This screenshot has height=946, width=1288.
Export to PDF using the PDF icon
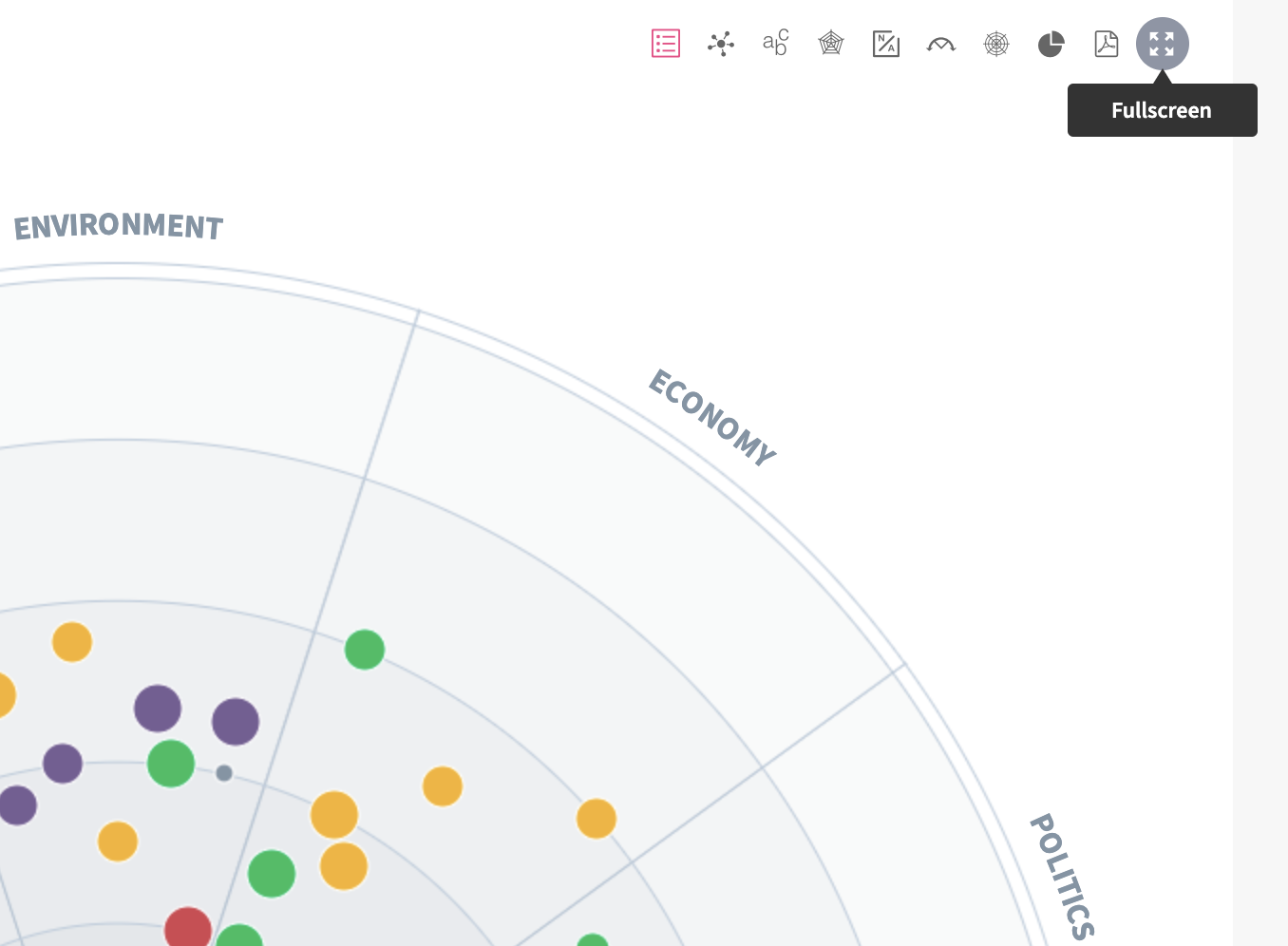pos(1107,44)
